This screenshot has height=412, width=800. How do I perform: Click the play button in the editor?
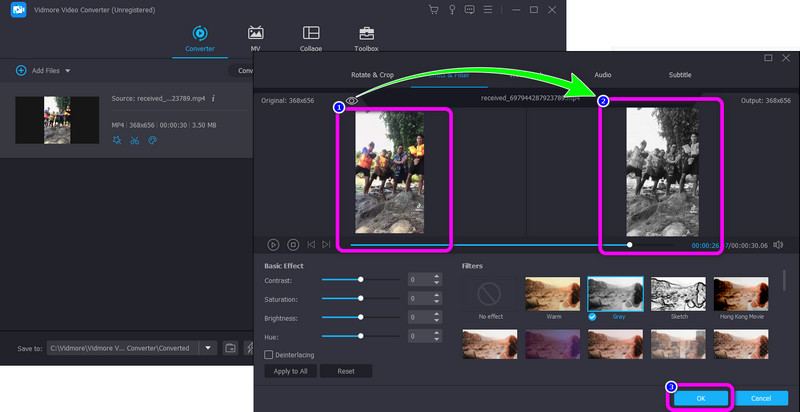[x=273, y=244]
